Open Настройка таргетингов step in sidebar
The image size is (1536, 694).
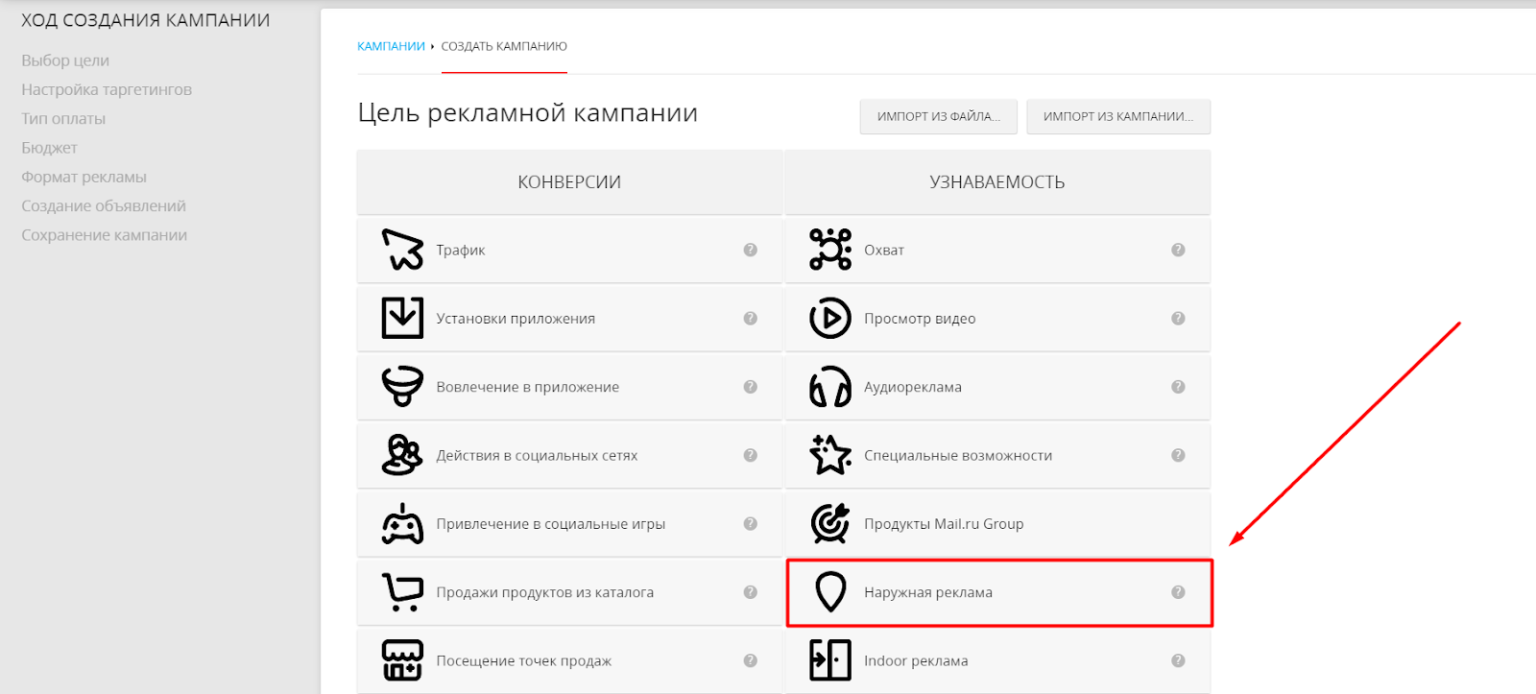click(107, 90)
